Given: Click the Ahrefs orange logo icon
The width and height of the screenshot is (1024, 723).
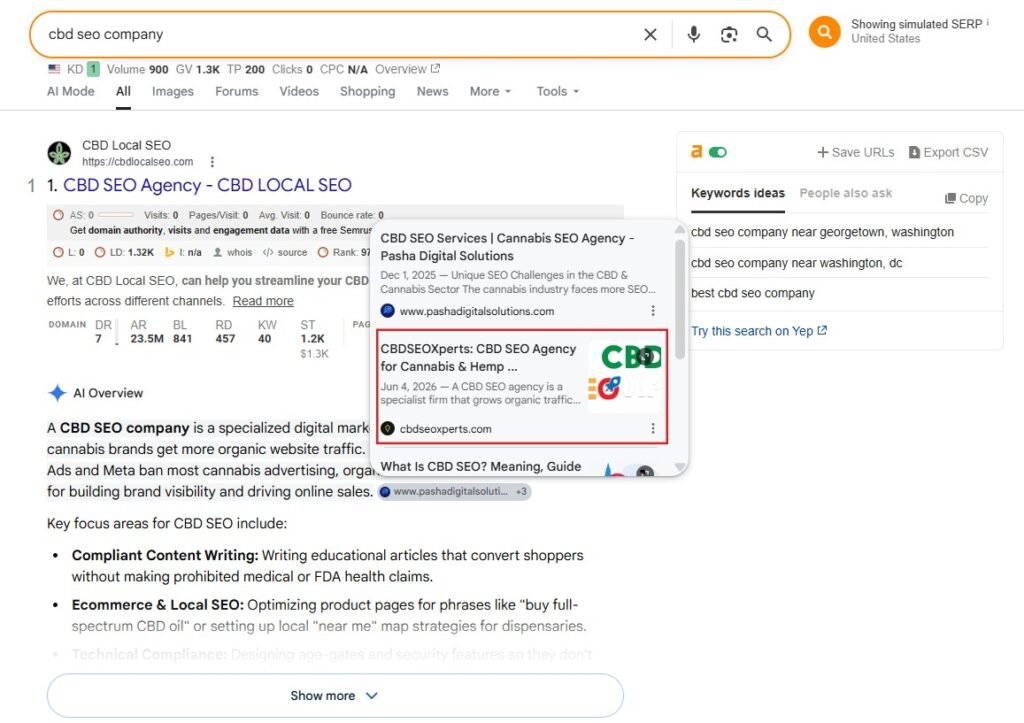Looking at the screenshot, I should click(x=696, y=152).
